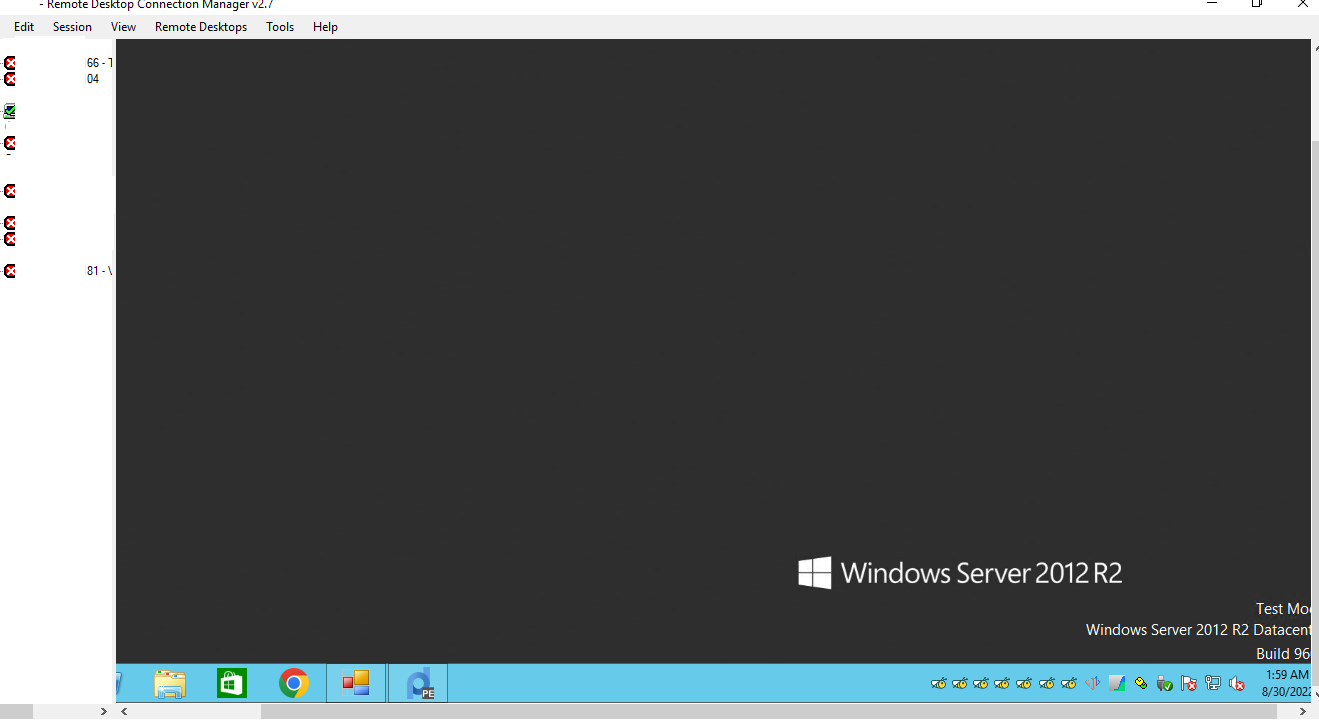Click the colorful arrows tray icon
Image resolution: width=1319 pixels, height=721 pixels.
click(x=1093, y=683)
